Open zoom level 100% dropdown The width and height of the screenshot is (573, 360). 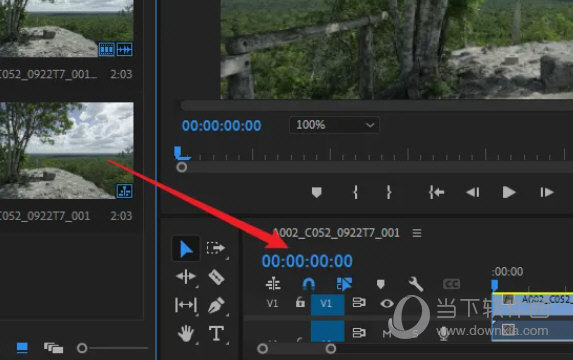click(x=334, y=125)
